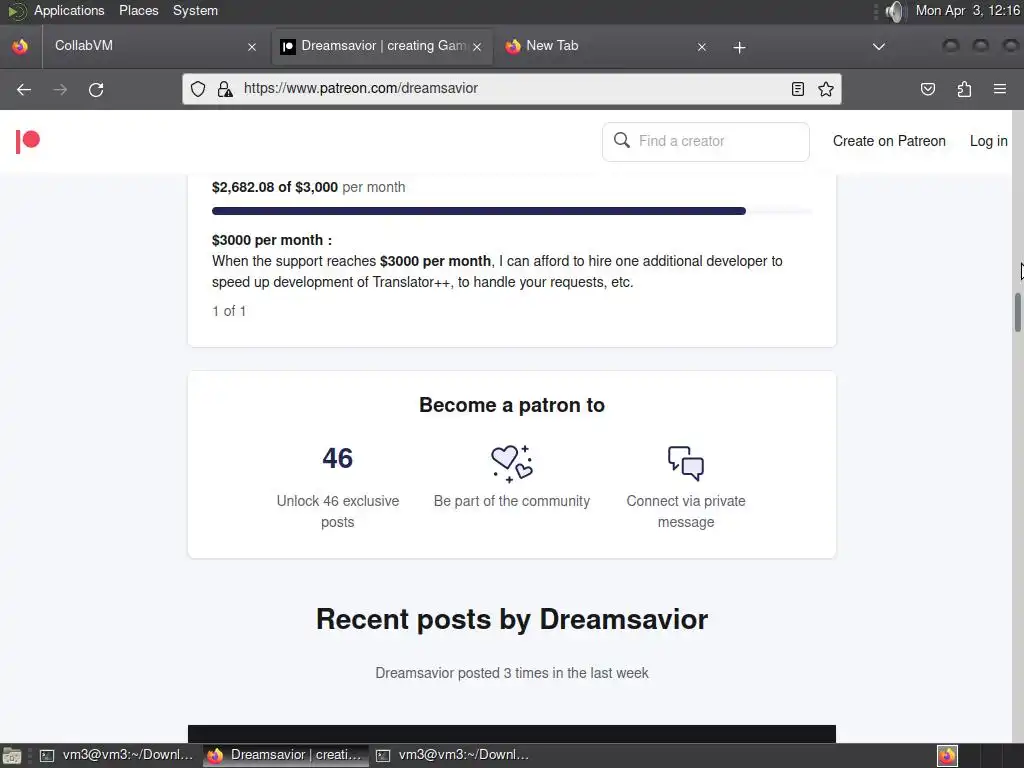Click the hearts community icon

click(x=512, y=464)
